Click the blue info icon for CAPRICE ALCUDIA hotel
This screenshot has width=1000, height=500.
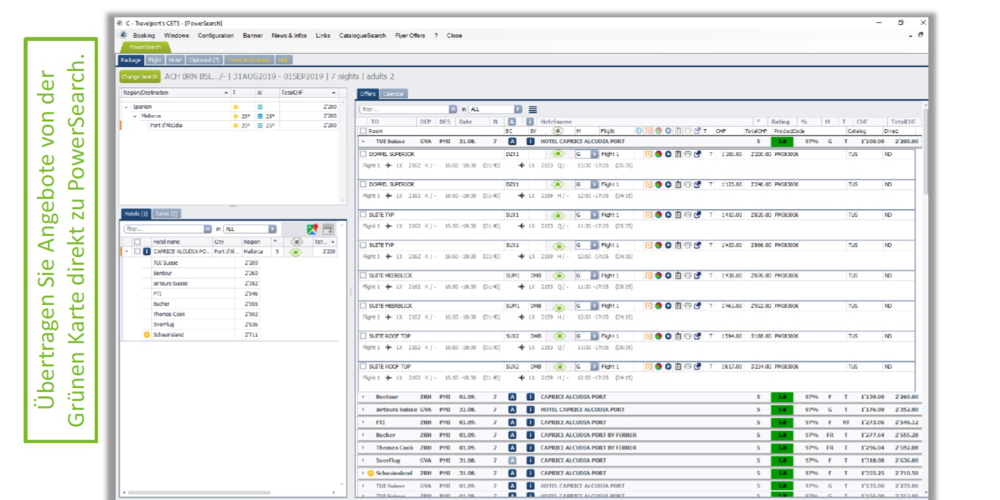(x=146, y=252)
